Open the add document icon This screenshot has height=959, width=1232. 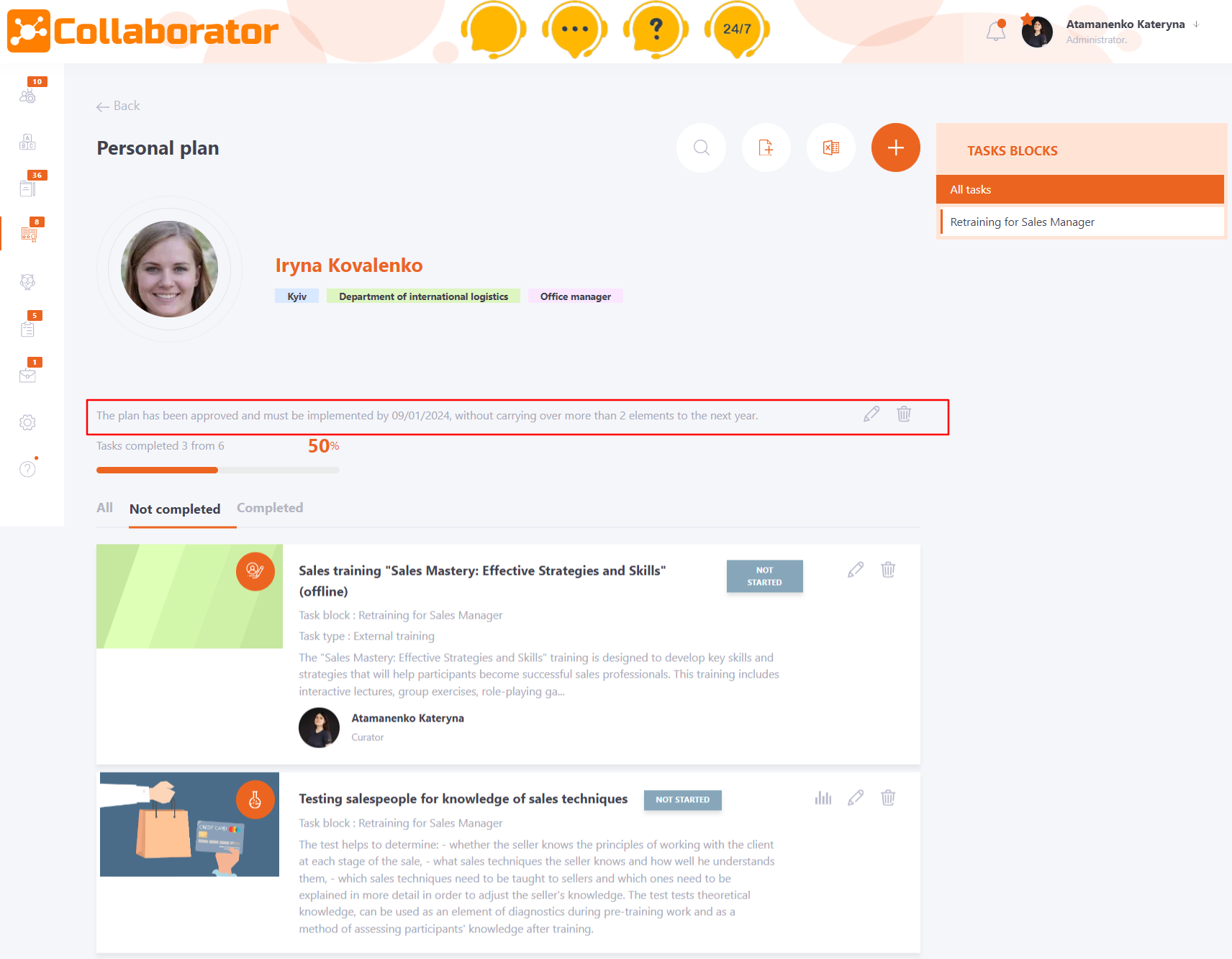(766, 147)
